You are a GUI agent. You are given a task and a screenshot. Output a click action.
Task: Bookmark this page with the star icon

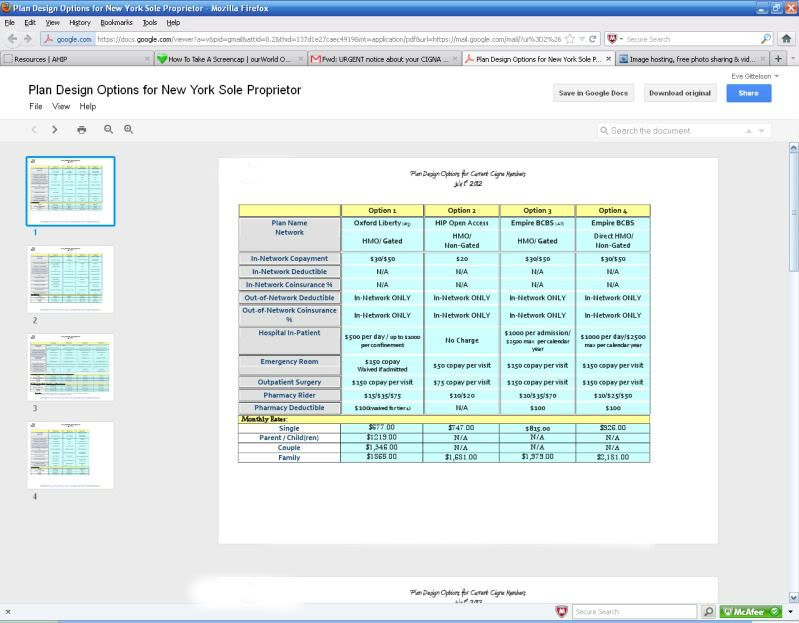click(570, 39)
